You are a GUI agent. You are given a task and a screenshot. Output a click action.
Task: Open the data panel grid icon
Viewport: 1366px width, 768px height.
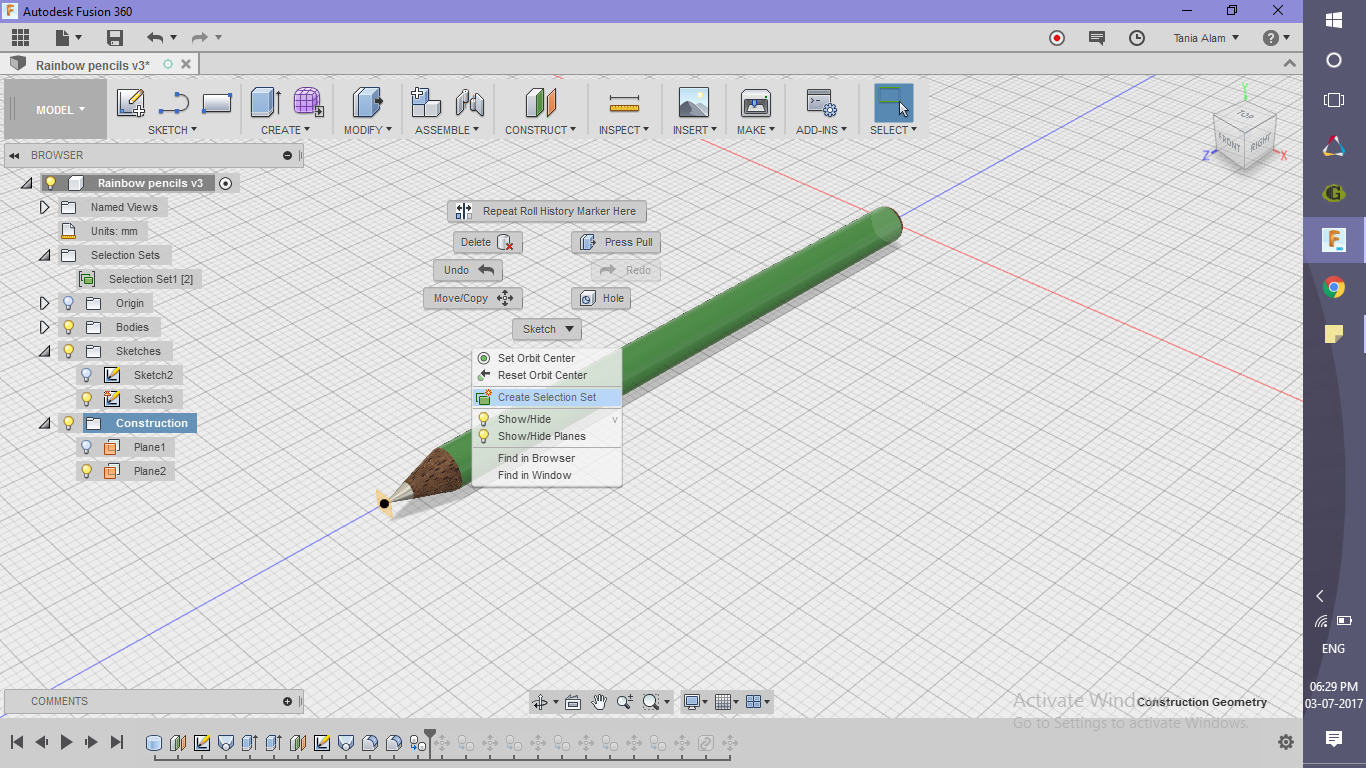[21, 38]
